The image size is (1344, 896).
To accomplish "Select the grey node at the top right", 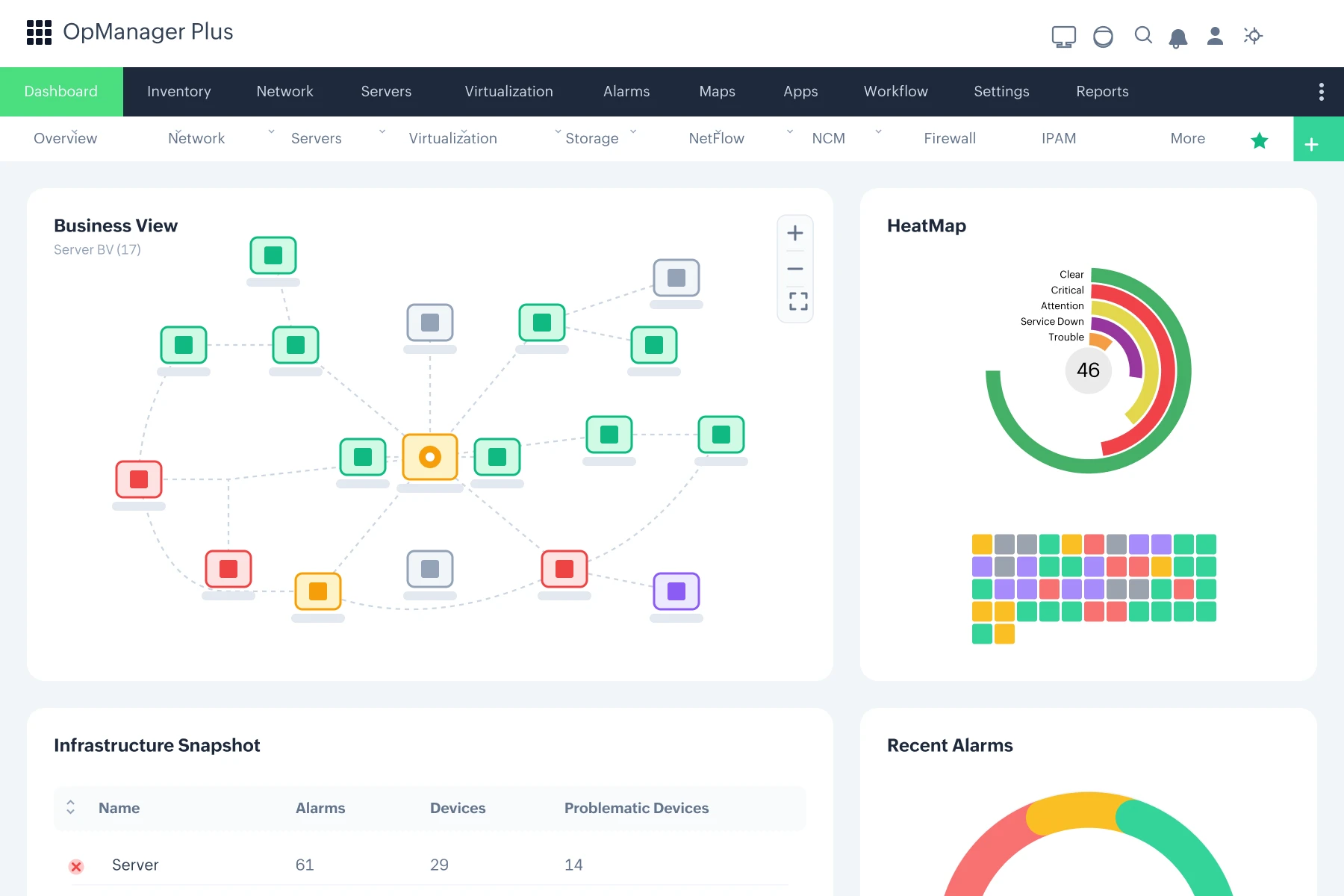I will tap(676, 278).
